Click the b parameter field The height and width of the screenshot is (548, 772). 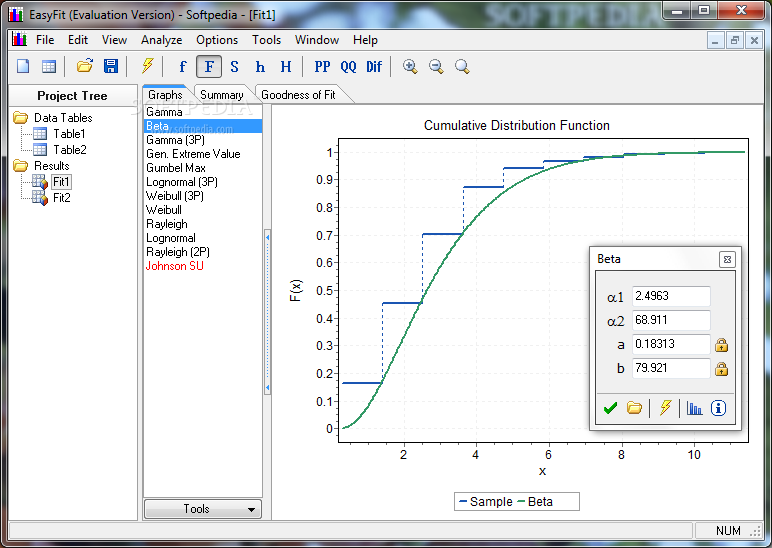click(x=671, y=368)
